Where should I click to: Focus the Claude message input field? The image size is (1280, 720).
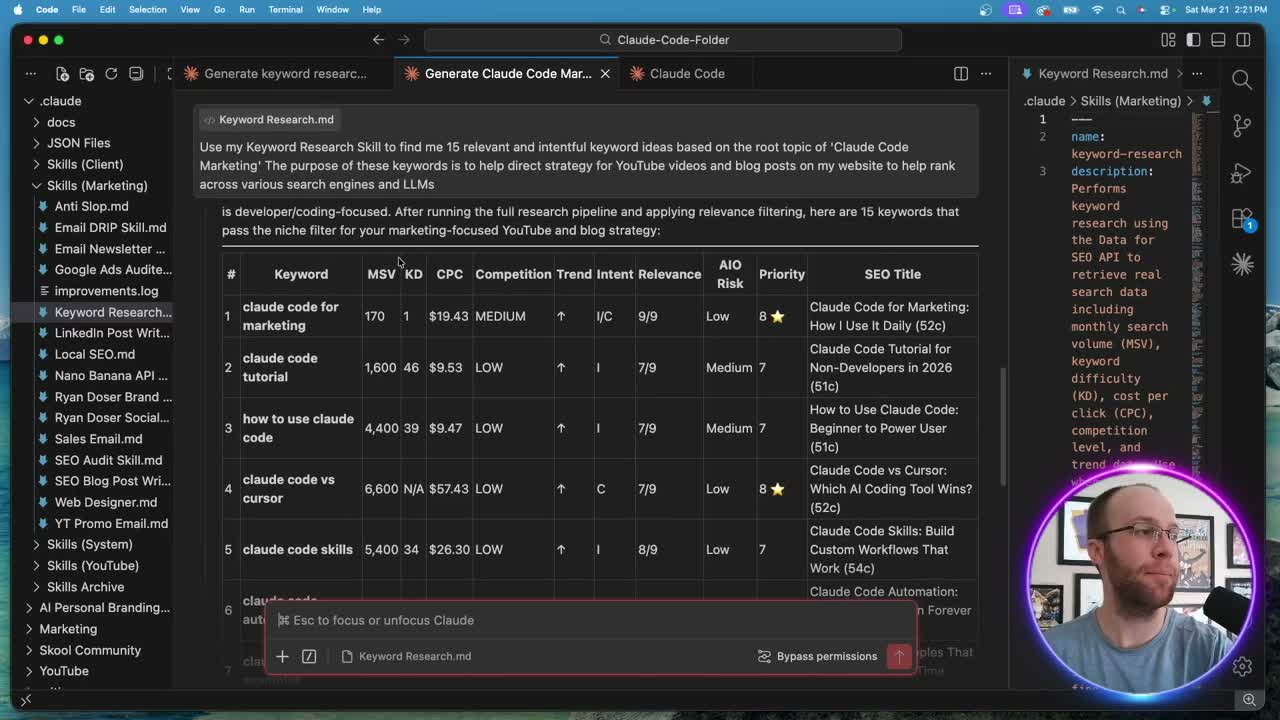click(x=590, y=620)
